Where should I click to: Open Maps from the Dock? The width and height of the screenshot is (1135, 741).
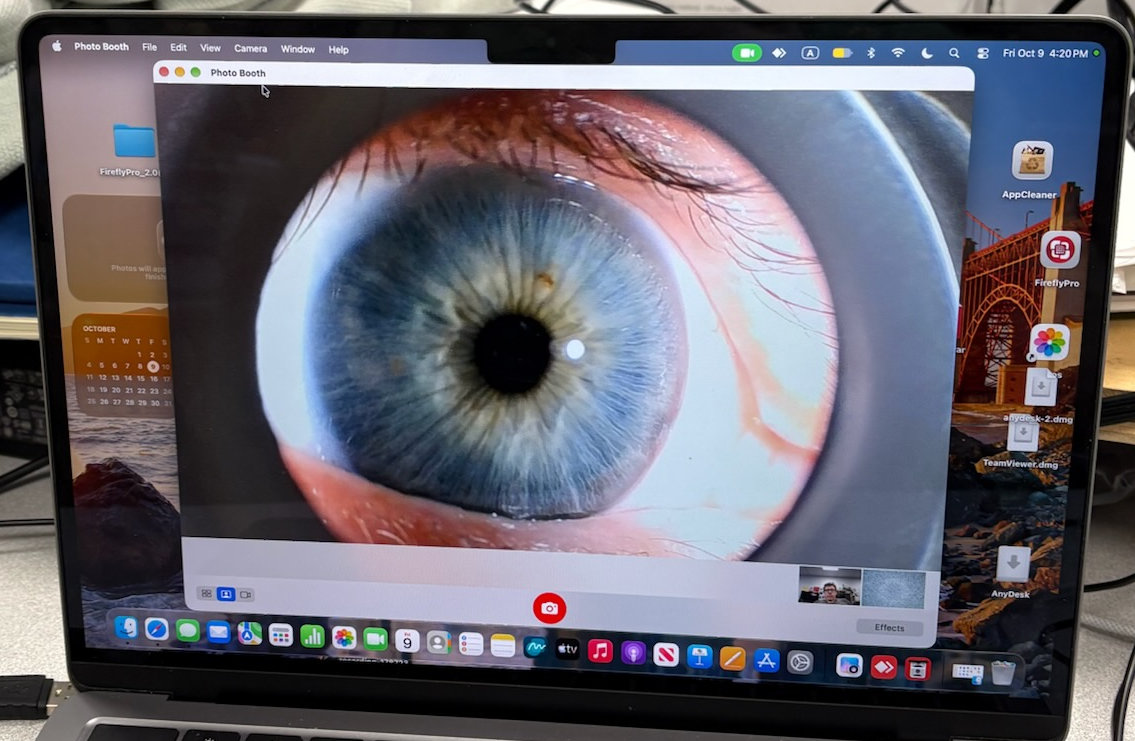249,634
